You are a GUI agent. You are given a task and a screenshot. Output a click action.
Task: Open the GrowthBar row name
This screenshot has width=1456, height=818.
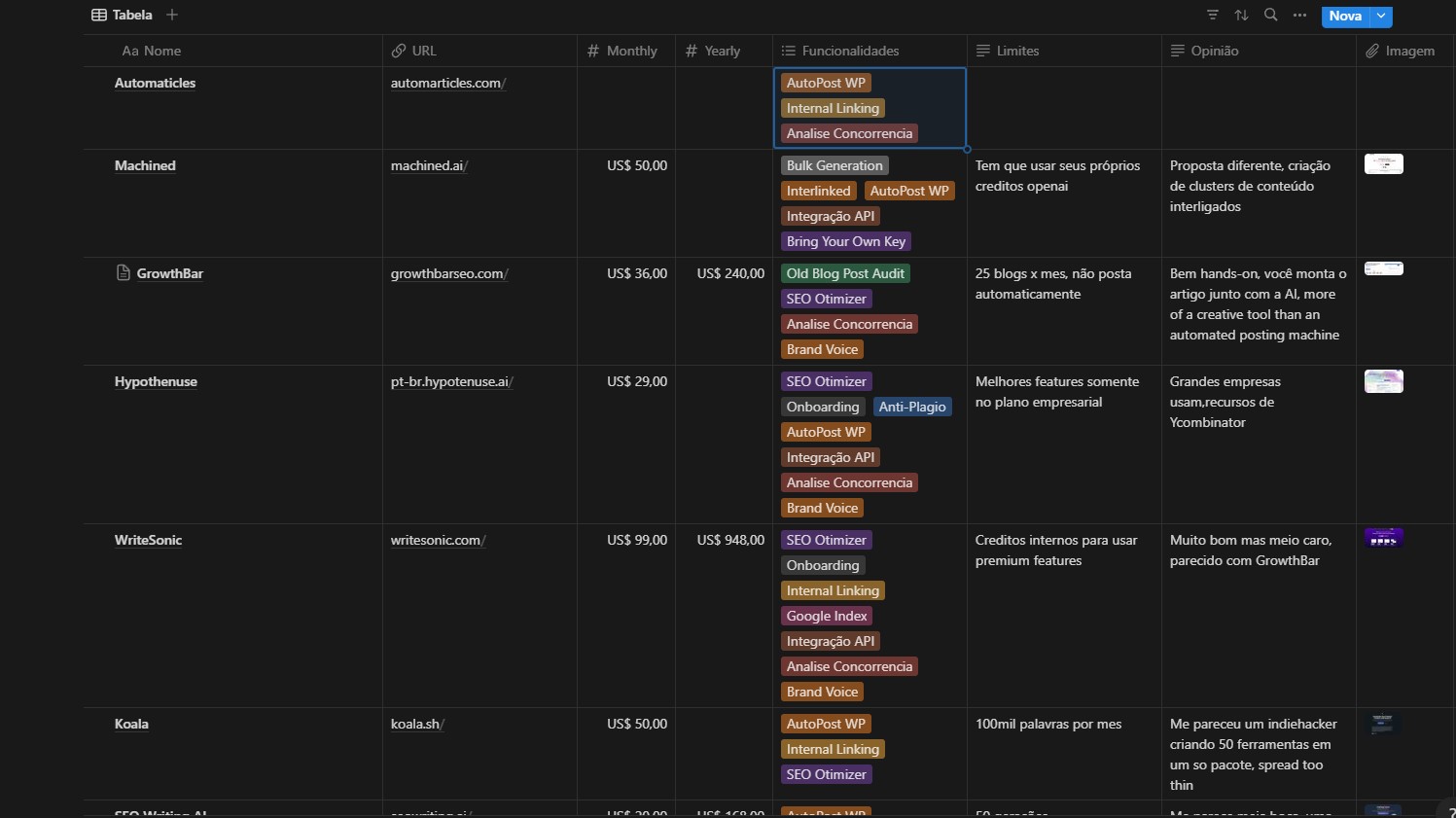170,274
